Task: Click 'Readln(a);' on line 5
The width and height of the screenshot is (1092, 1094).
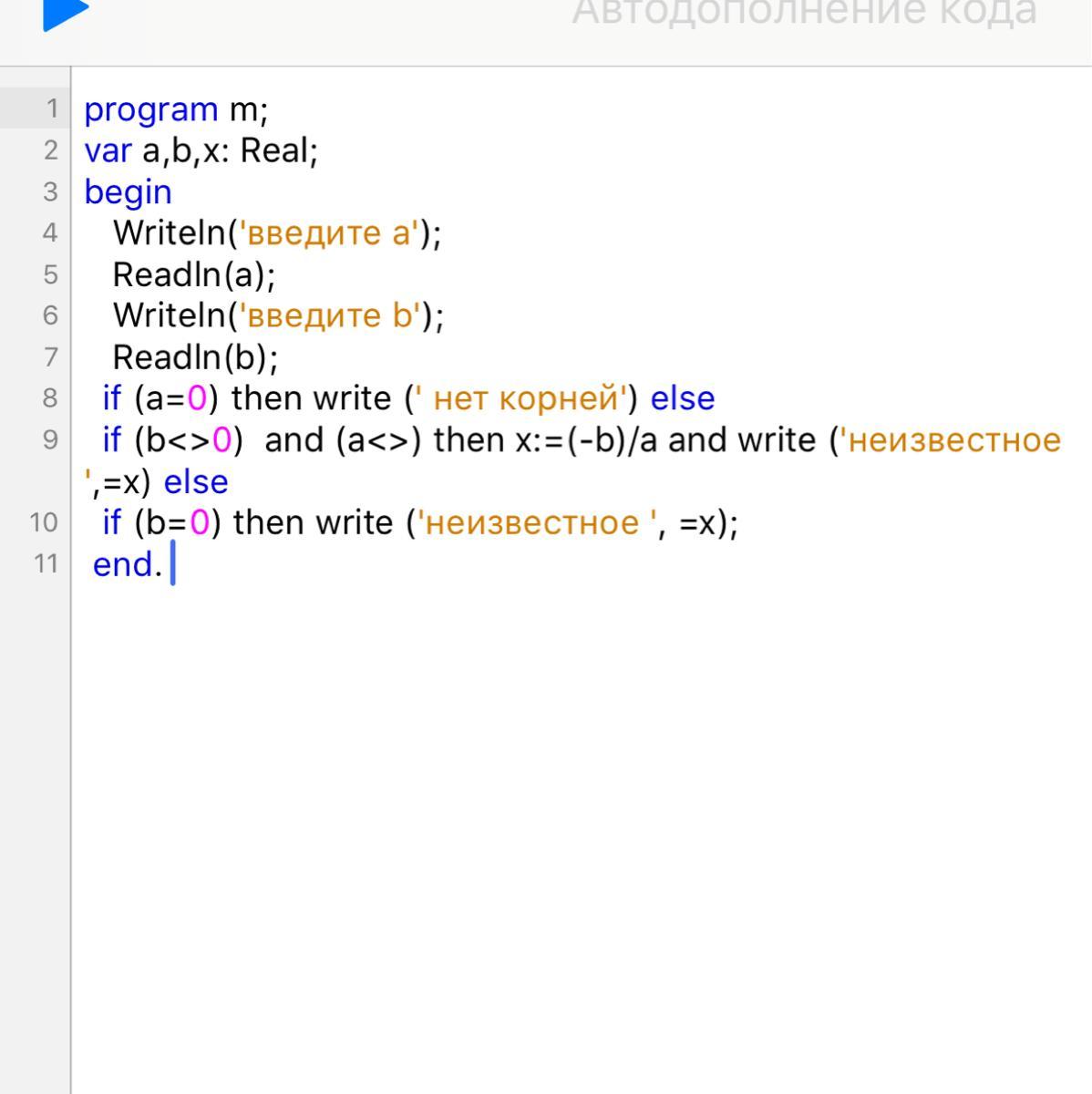Action: pyautogui.click(x=194, y=274)
